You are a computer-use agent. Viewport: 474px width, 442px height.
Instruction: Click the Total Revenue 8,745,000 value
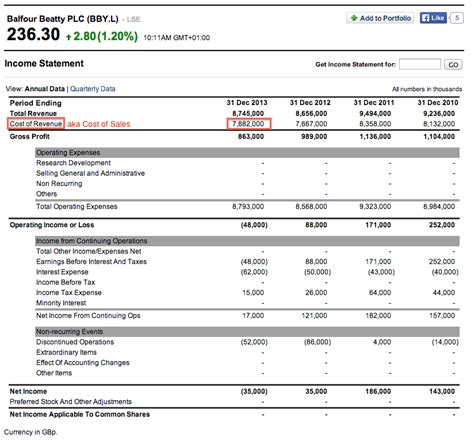pos(248,113)
